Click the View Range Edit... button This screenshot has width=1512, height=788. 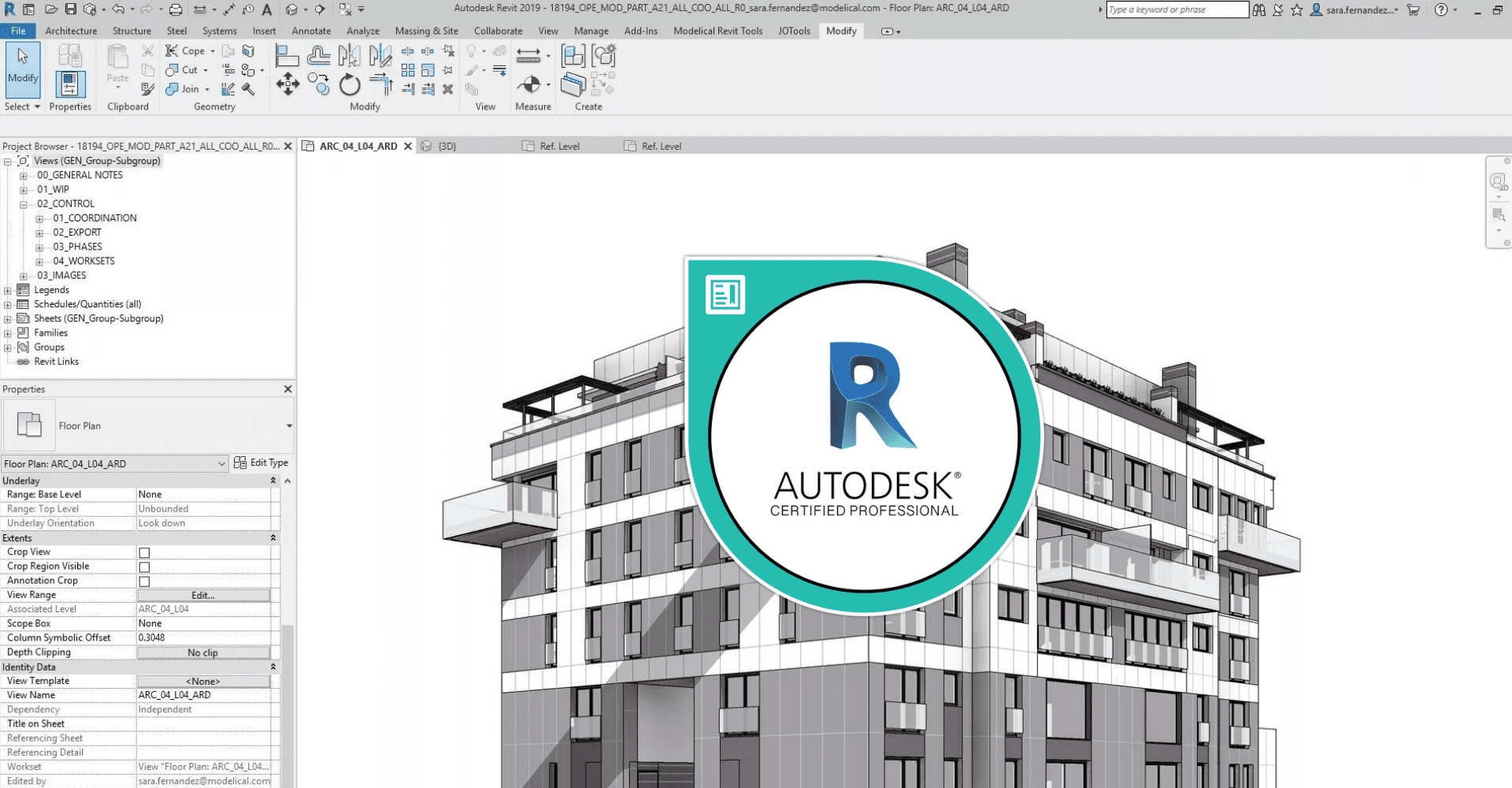(x=203, y=595)
